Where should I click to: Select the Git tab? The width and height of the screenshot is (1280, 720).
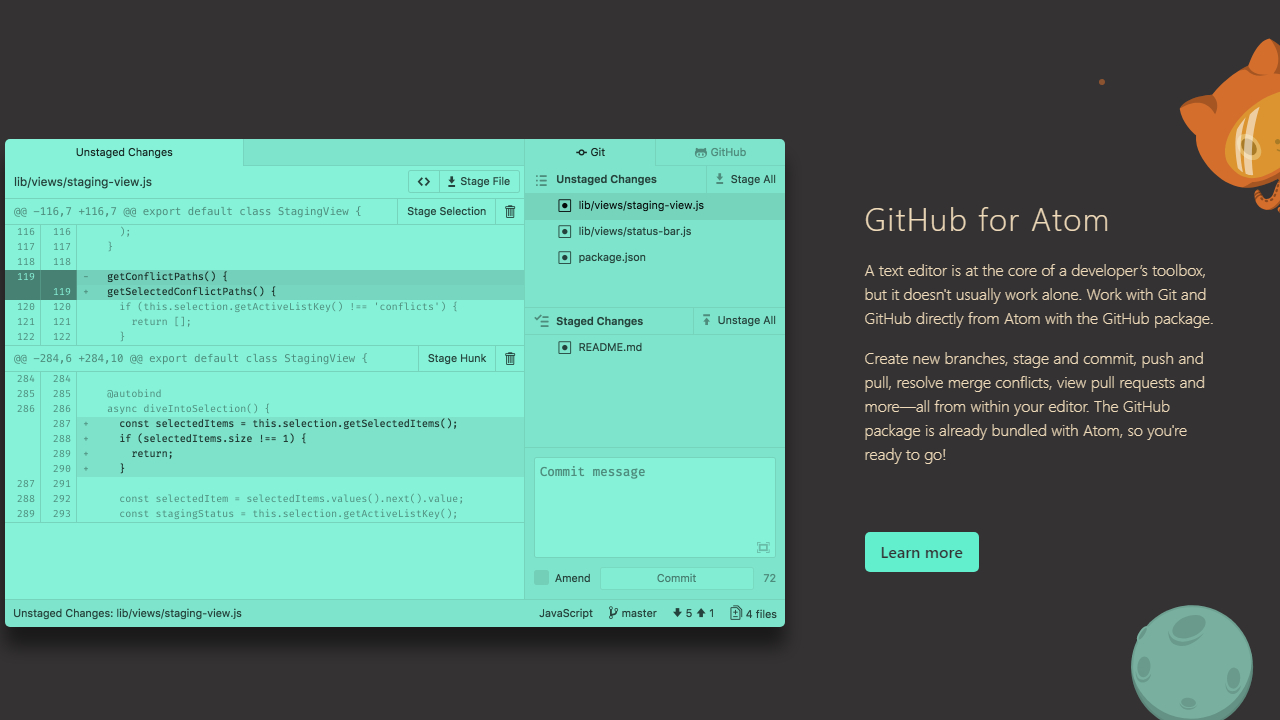[590, 152]
